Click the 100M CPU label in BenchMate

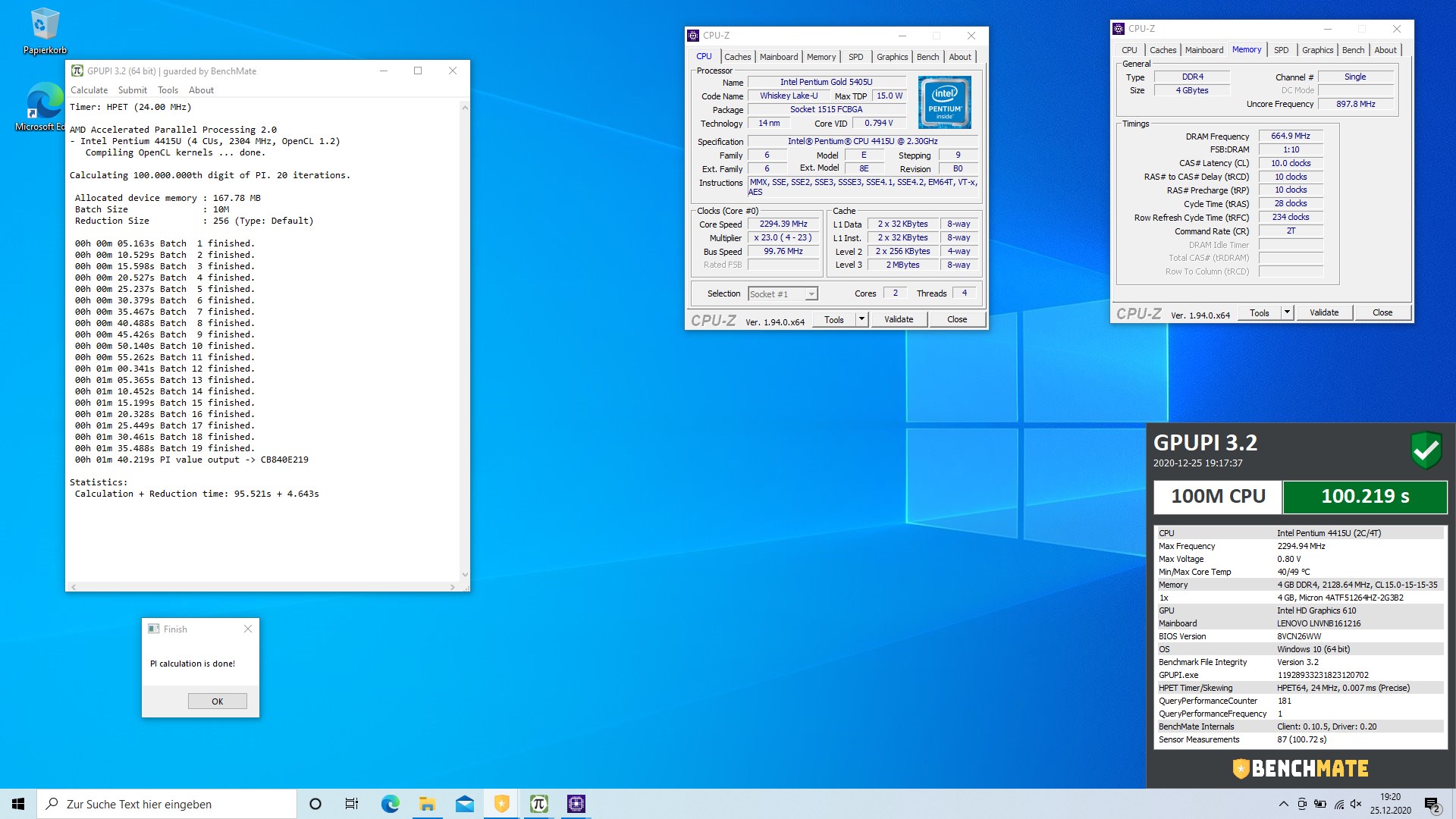tap(1218, 497)
